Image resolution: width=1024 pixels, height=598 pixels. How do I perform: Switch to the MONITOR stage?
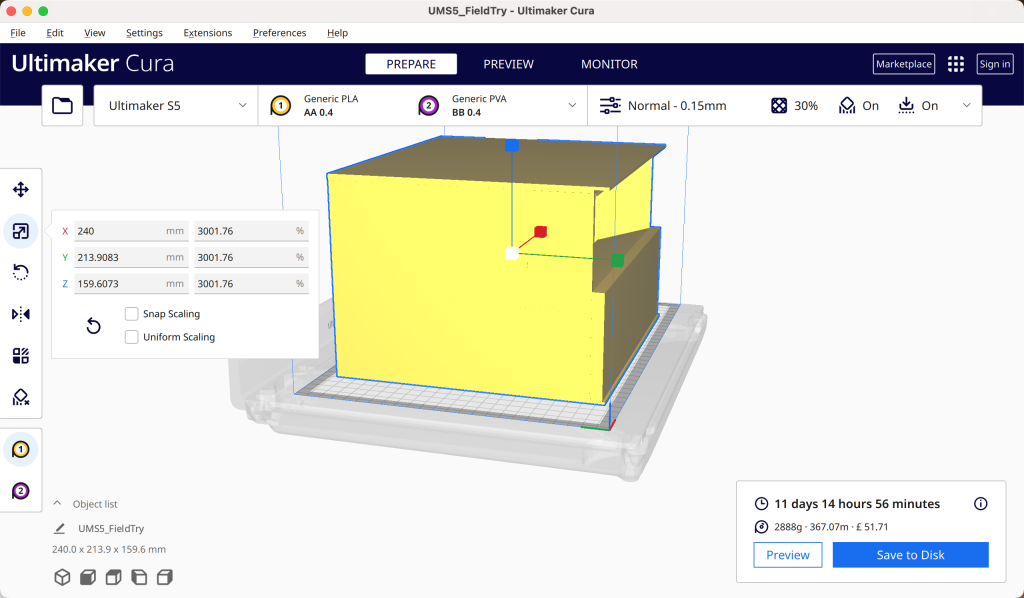pyautogui.click(x=609, y=64)
